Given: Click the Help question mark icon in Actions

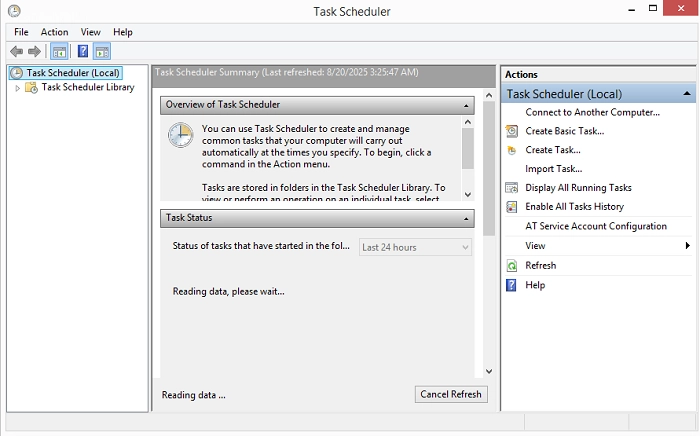Looking at the screenshot, I should (511, 285).
